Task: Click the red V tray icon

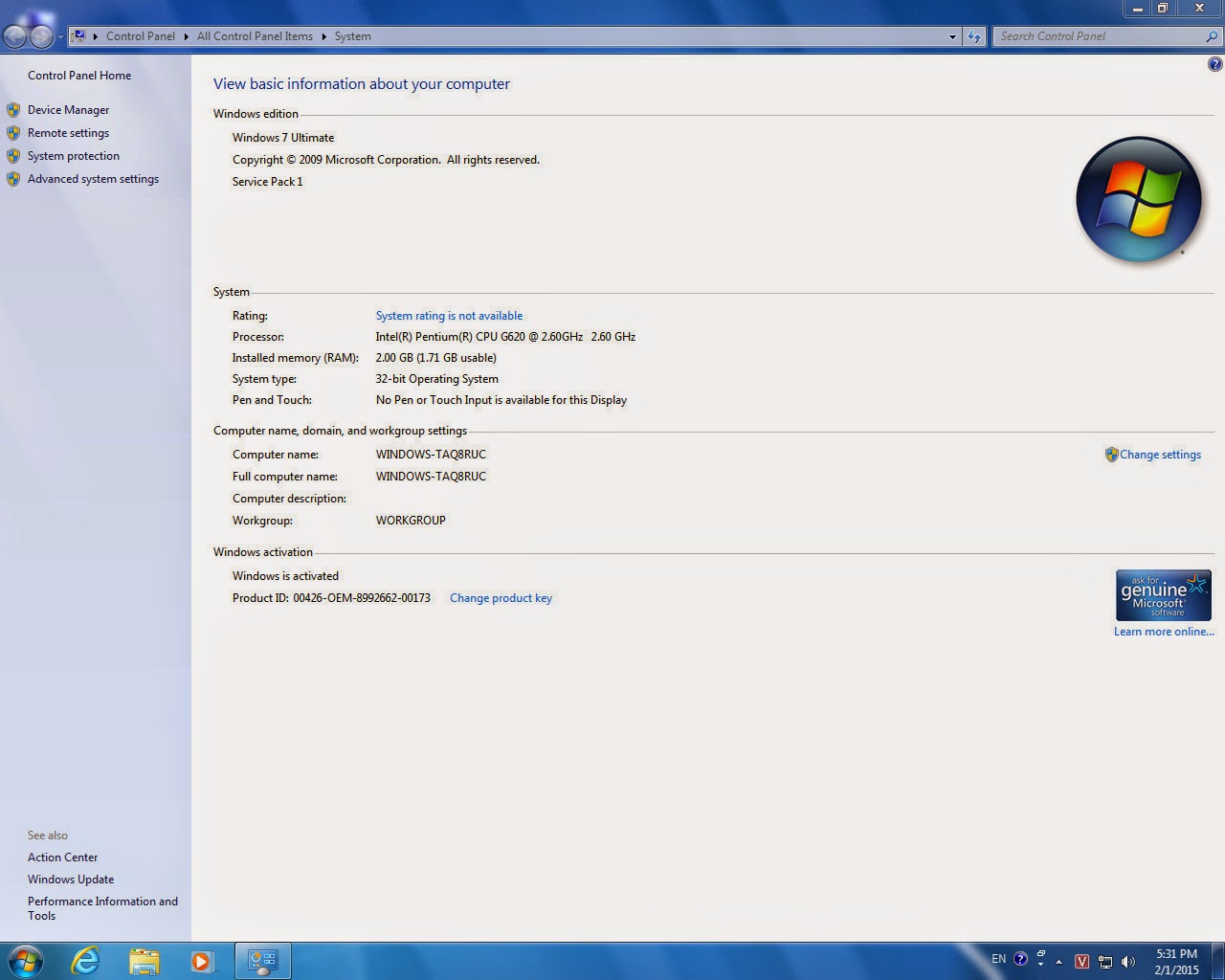Action: [1082, 962]
